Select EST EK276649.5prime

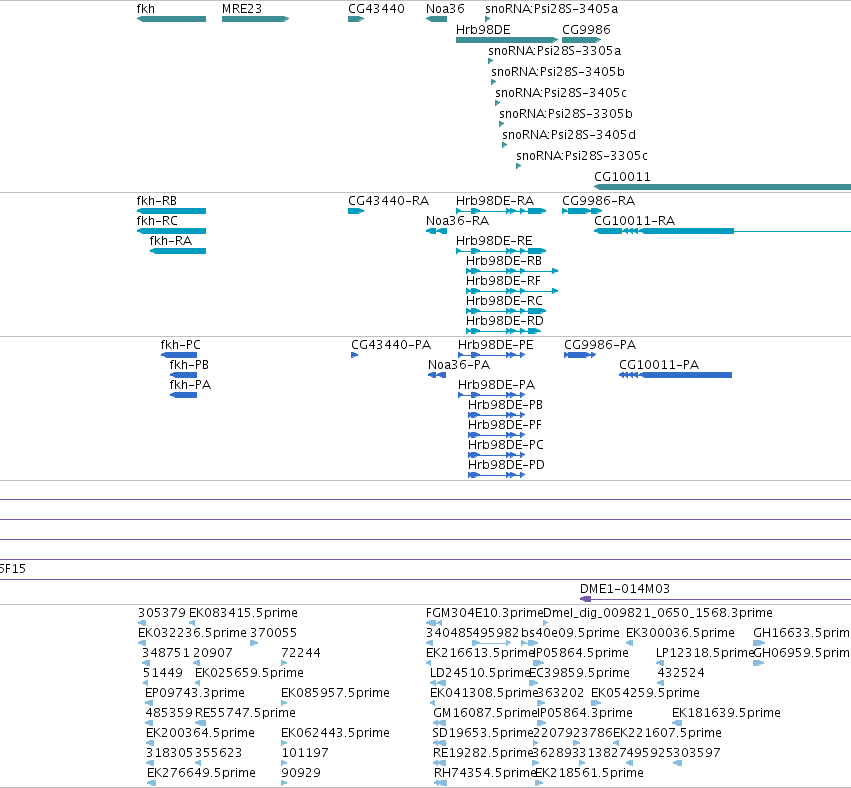click(x=151, y=783)
